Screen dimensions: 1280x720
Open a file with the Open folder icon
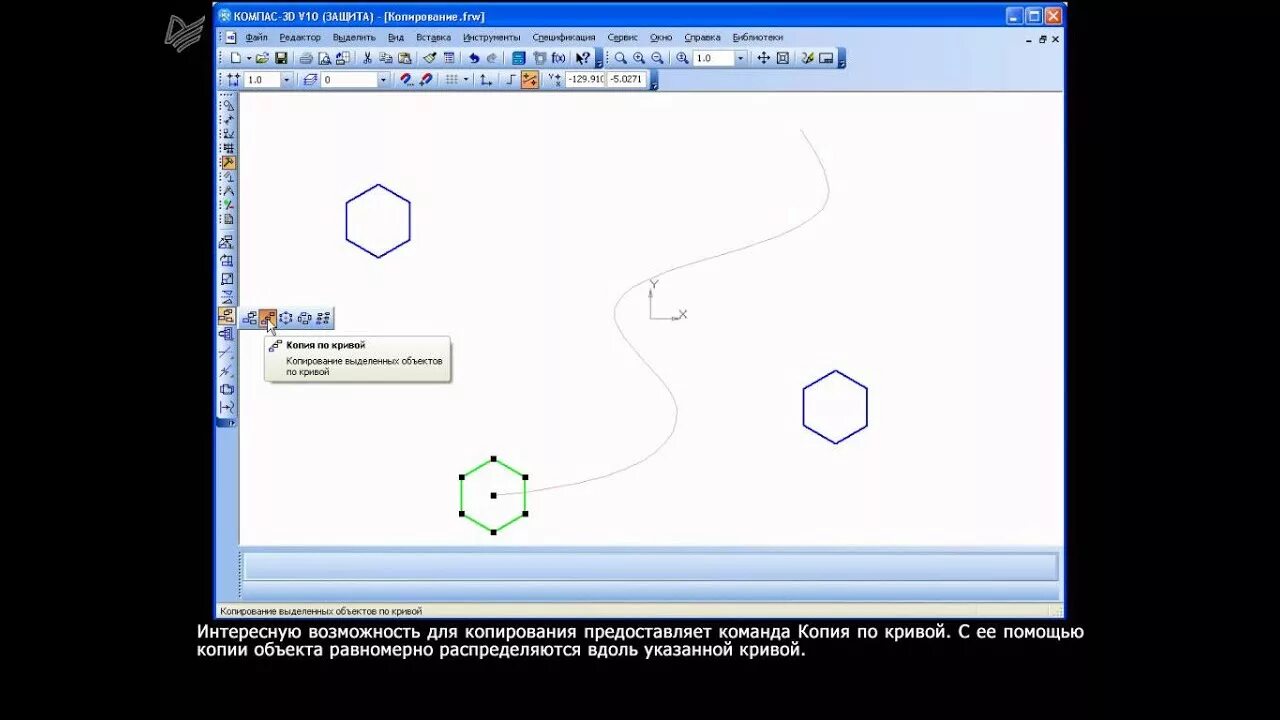point(262,58)
